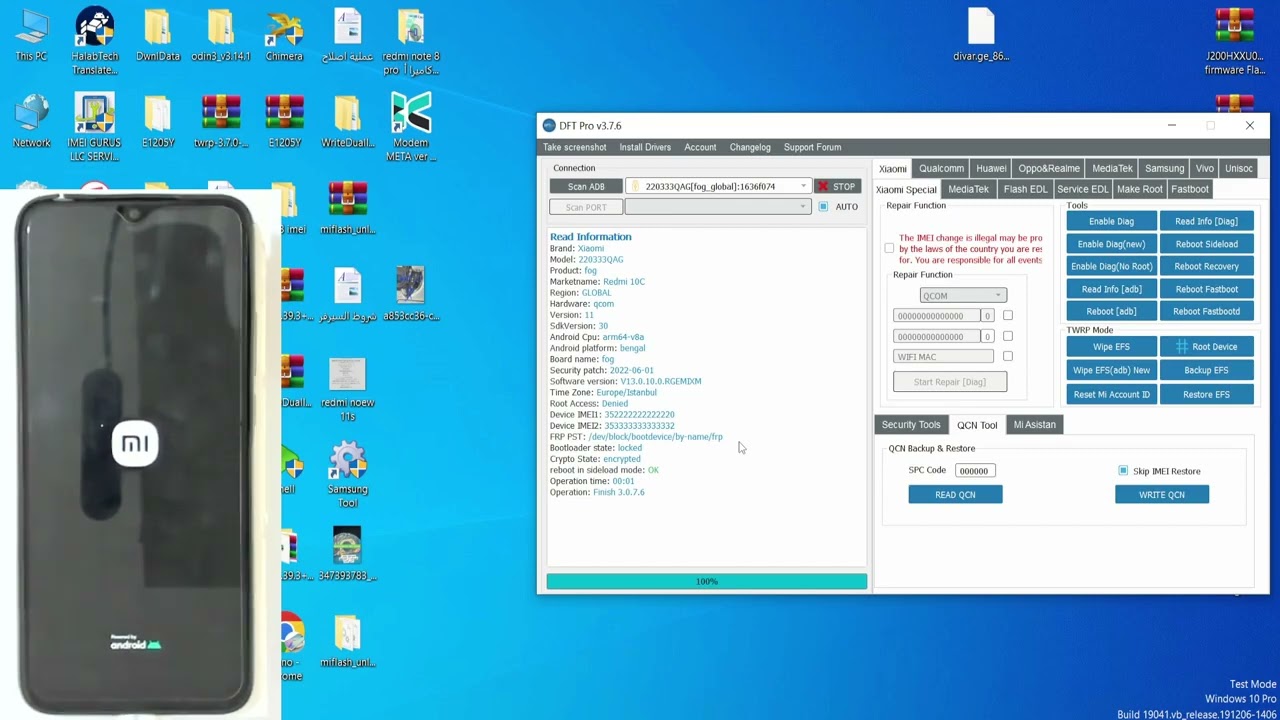The height and width of the screenshot is (720, 1280).
Task: Launch the Samsung Tool shortcut
Action: tap(348, 475)
